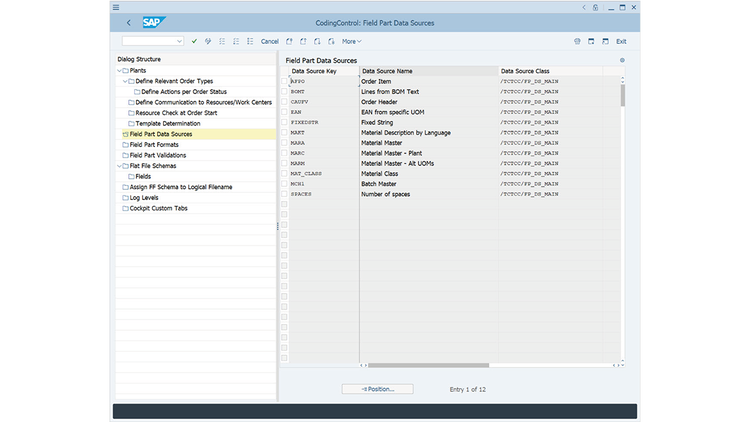Click the small back chevron in title bar
This screenshot has width=750, height=422.
click(584, 7)
